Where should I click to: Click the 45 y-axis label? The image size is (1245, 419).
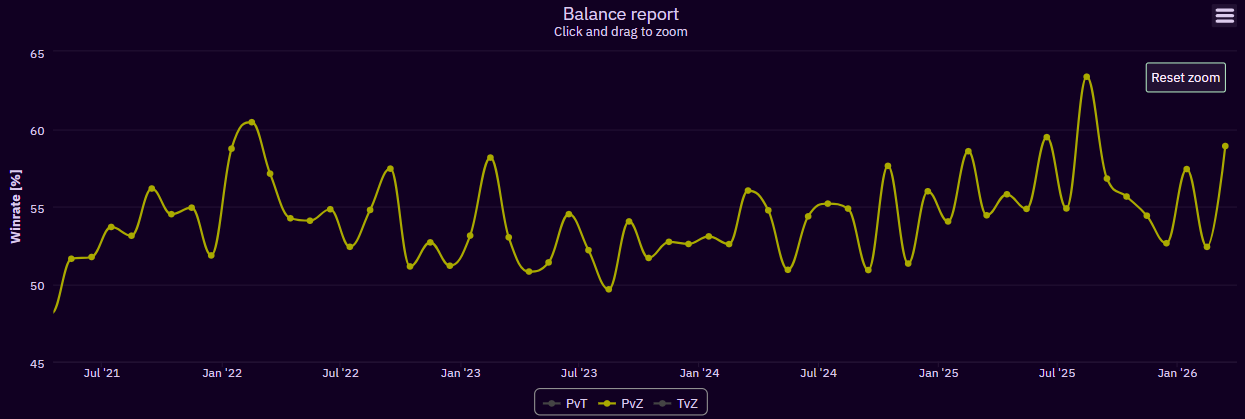click(39, 364)
